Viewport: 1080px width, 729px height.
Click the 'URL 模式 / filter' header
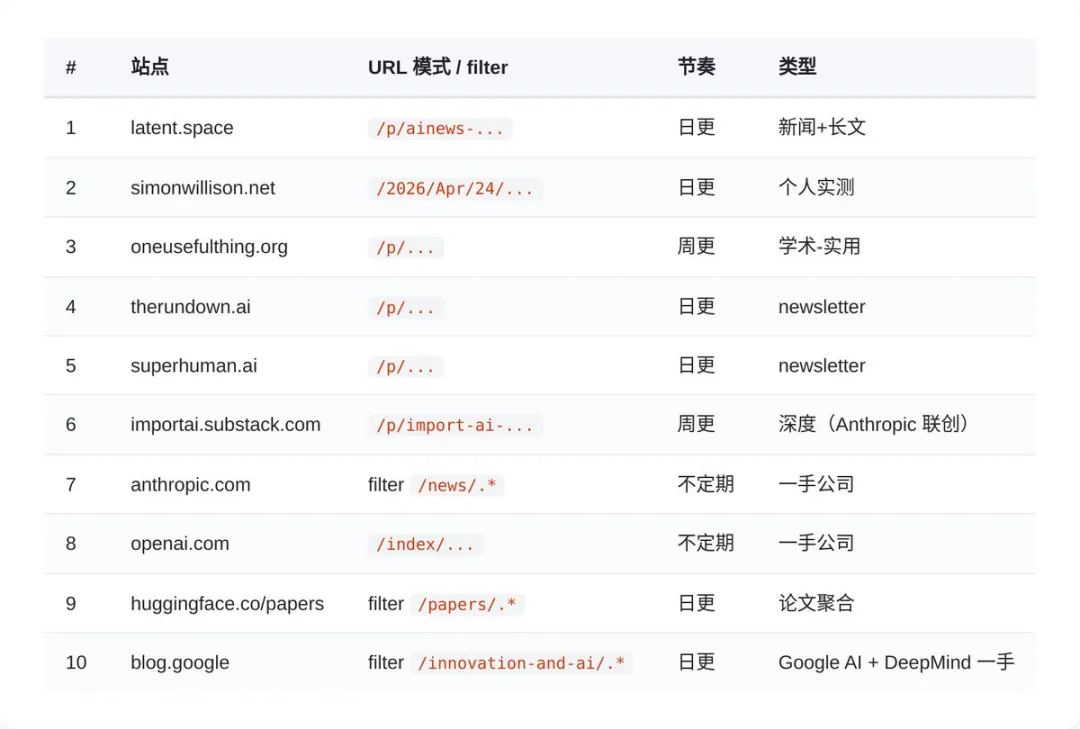click(437, 67)
